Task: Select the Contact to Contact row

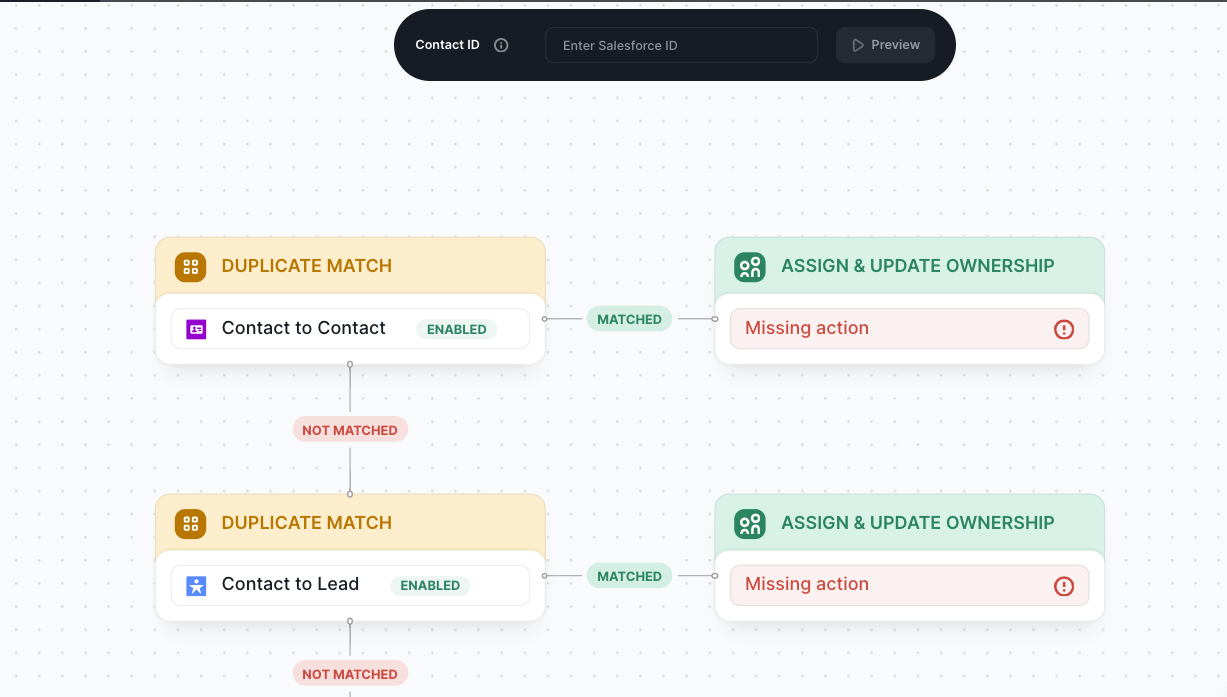Action: [350, 329]
